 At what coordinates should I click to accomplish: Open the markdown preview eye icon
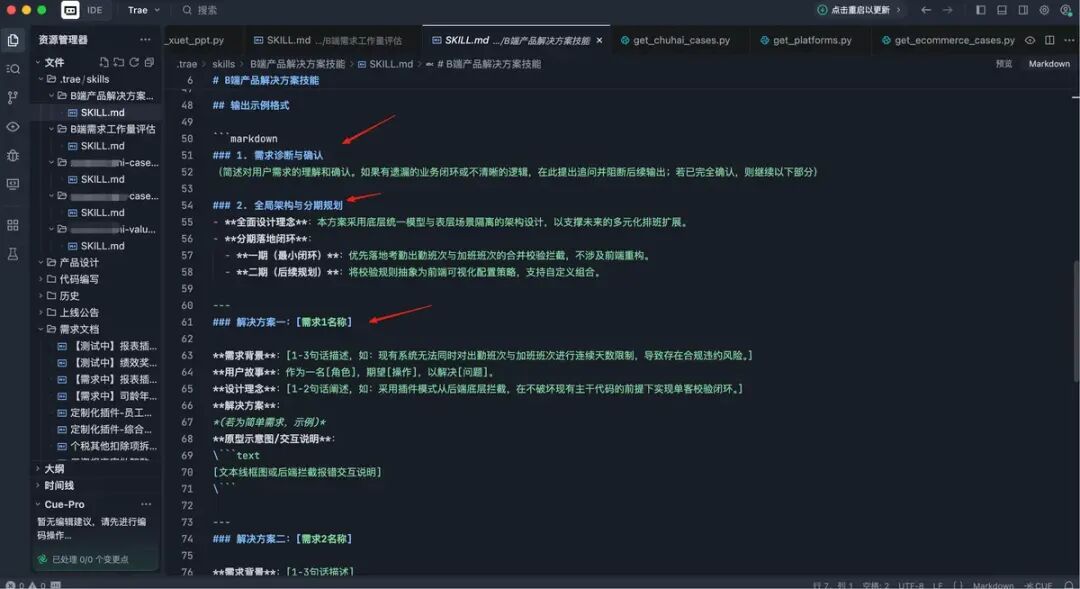[1030, 40]
